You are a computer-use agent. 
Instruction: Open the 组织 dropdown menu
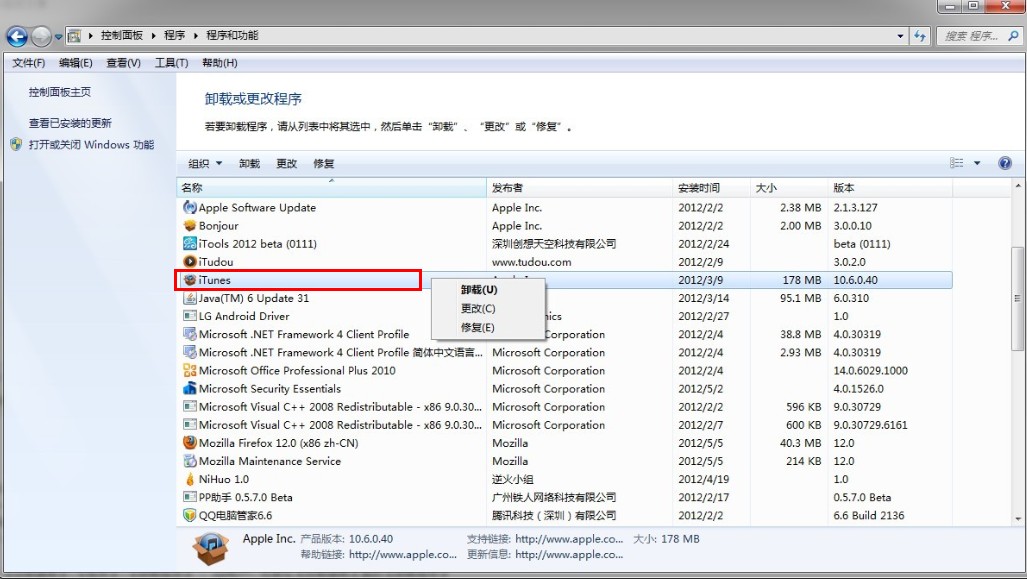click(x=205, y=163)
